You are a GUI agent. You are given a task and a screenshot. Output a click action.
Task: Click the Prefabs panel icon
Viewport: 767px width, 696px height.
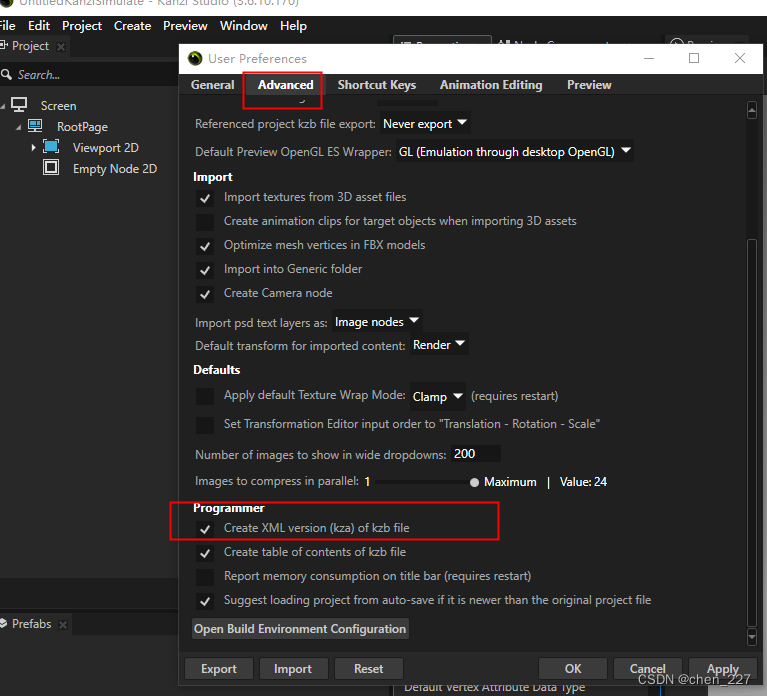pos(4,623)
